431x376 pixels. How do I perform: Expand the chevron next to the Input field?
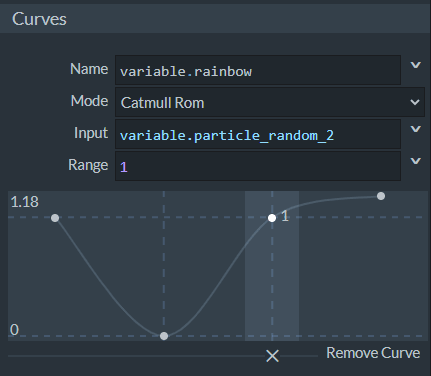pyautogui.click(x=416, y=129)
